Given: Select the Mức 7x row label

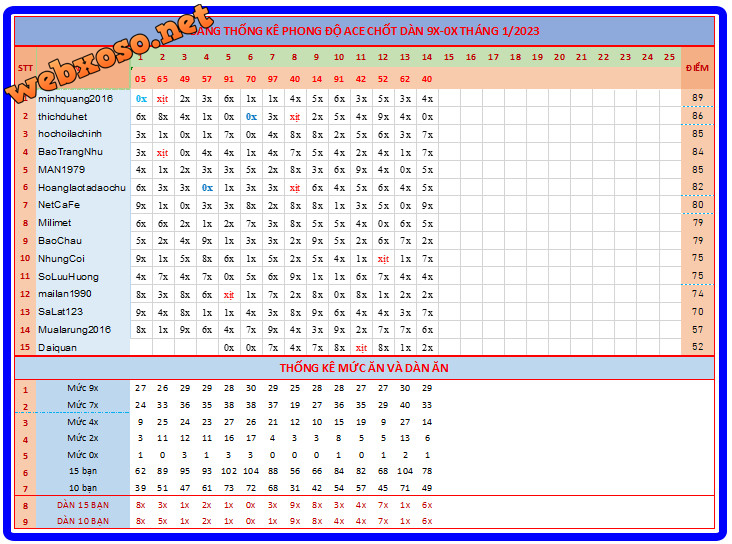Looking at the screenshot, I should 83,405.
